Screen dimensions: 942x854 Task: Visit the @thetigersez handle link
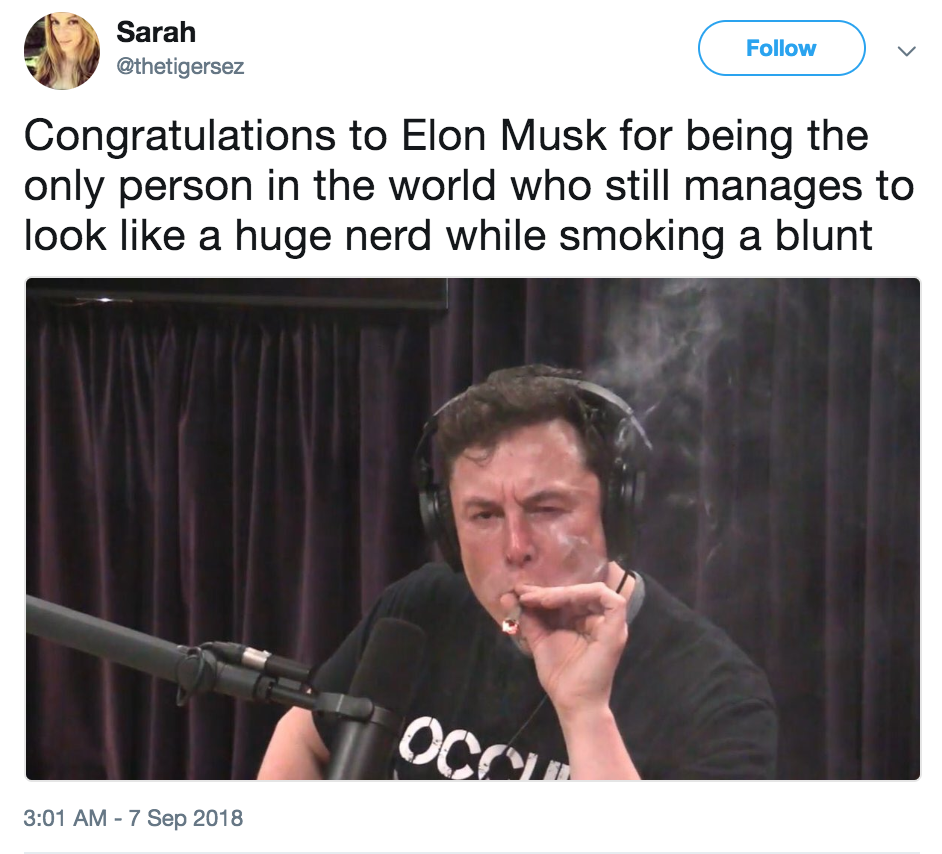pos(180,66)
